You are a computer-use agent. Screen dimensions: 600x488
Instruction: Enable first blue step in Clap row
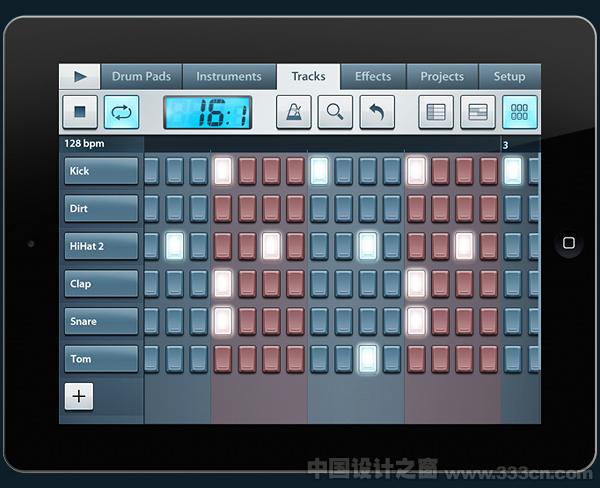pyautogui.click(x=152, y=284)
